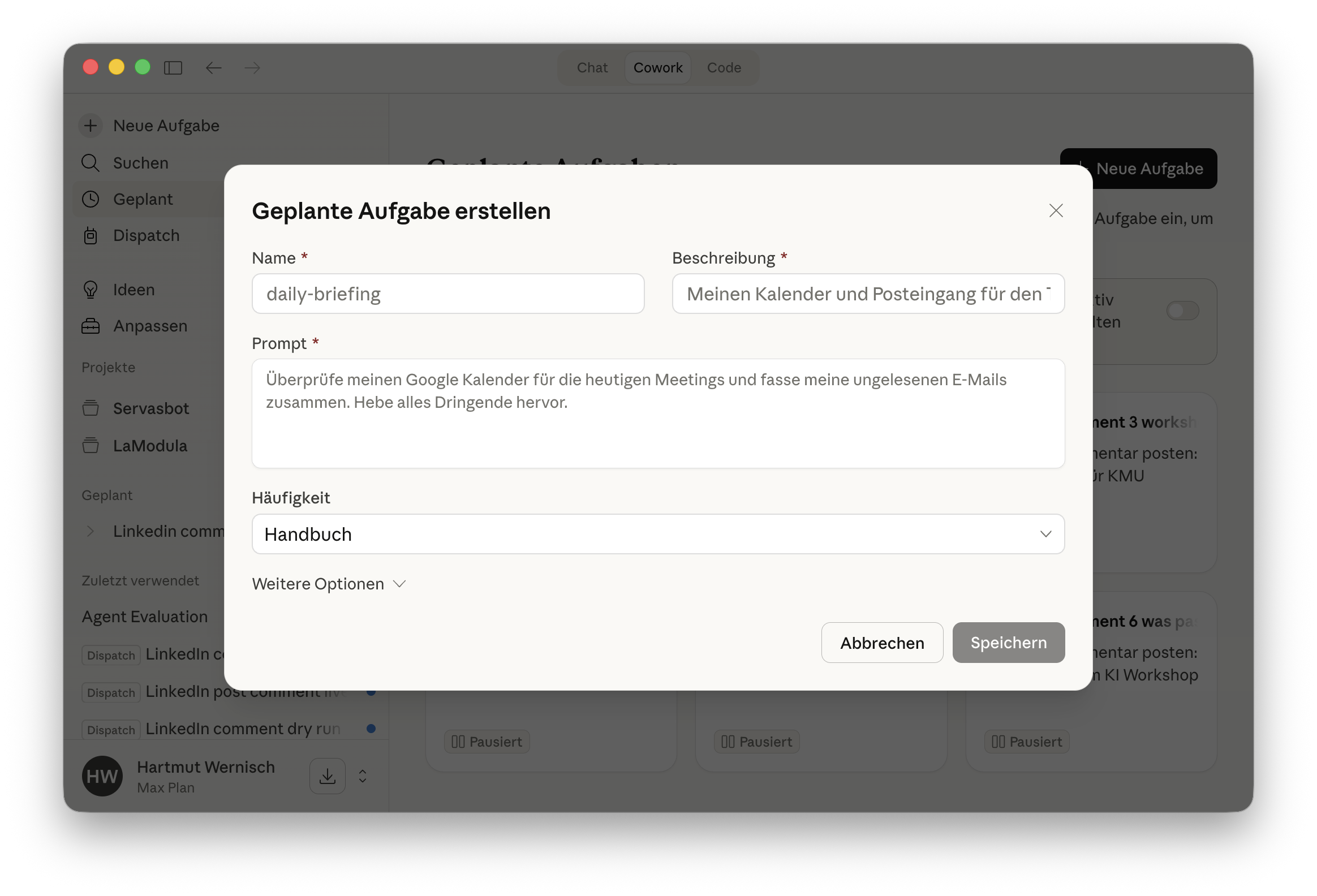Open Dispatch in the sidebar

click(x=145, y=235)
